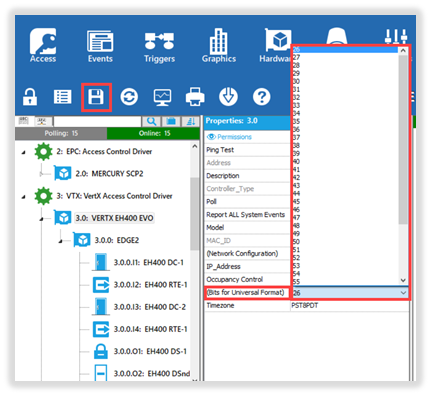Click the folder icon next to search
The height and width of the screenshot is (396, 431).
pos(171,121)
